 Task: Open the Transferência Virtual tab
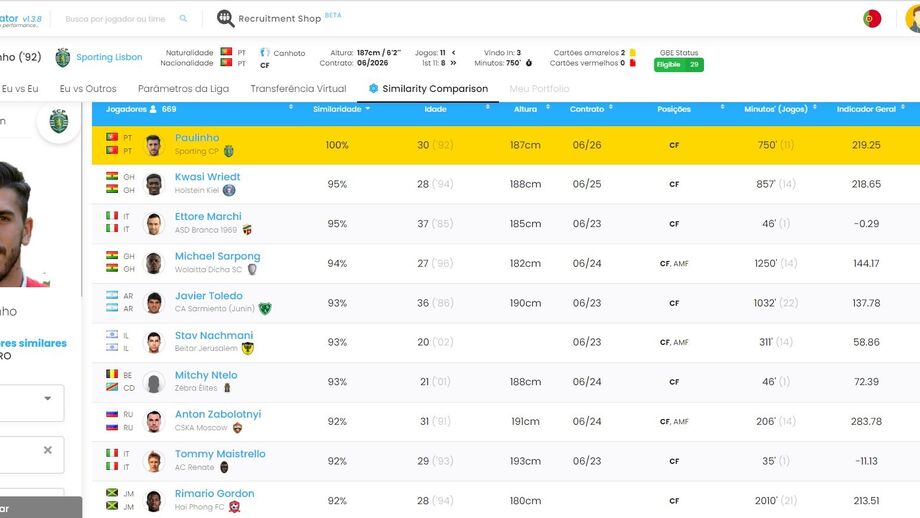coord(298,89)
